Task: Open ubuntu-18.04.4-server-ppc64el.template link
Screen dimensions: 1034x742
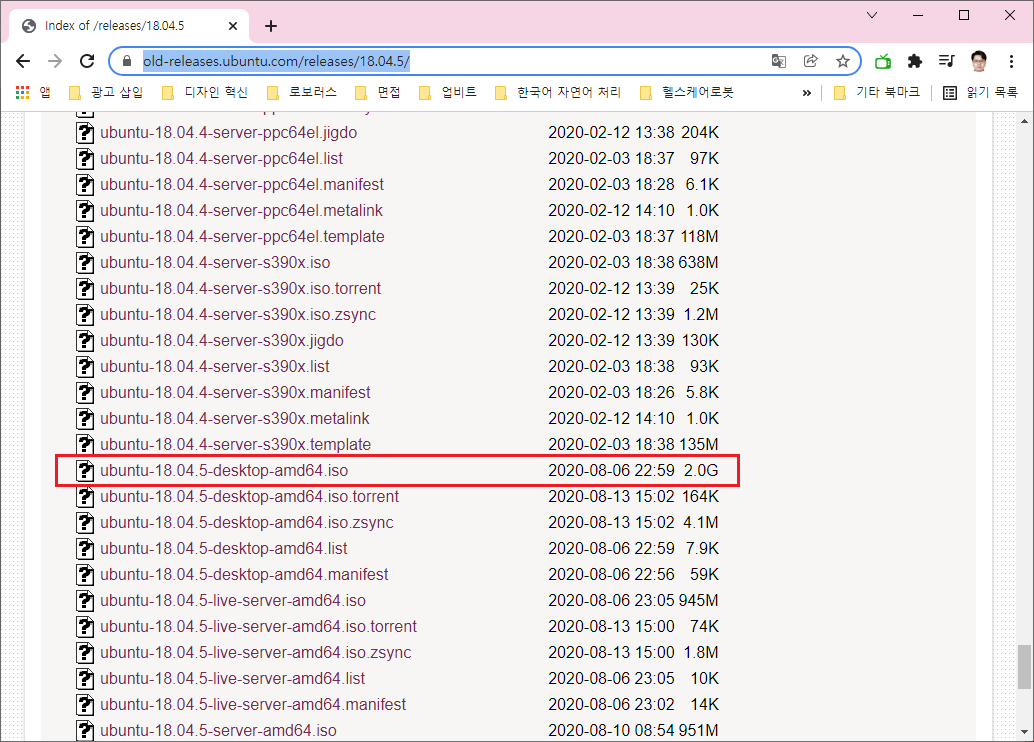Action: (242, 237)
